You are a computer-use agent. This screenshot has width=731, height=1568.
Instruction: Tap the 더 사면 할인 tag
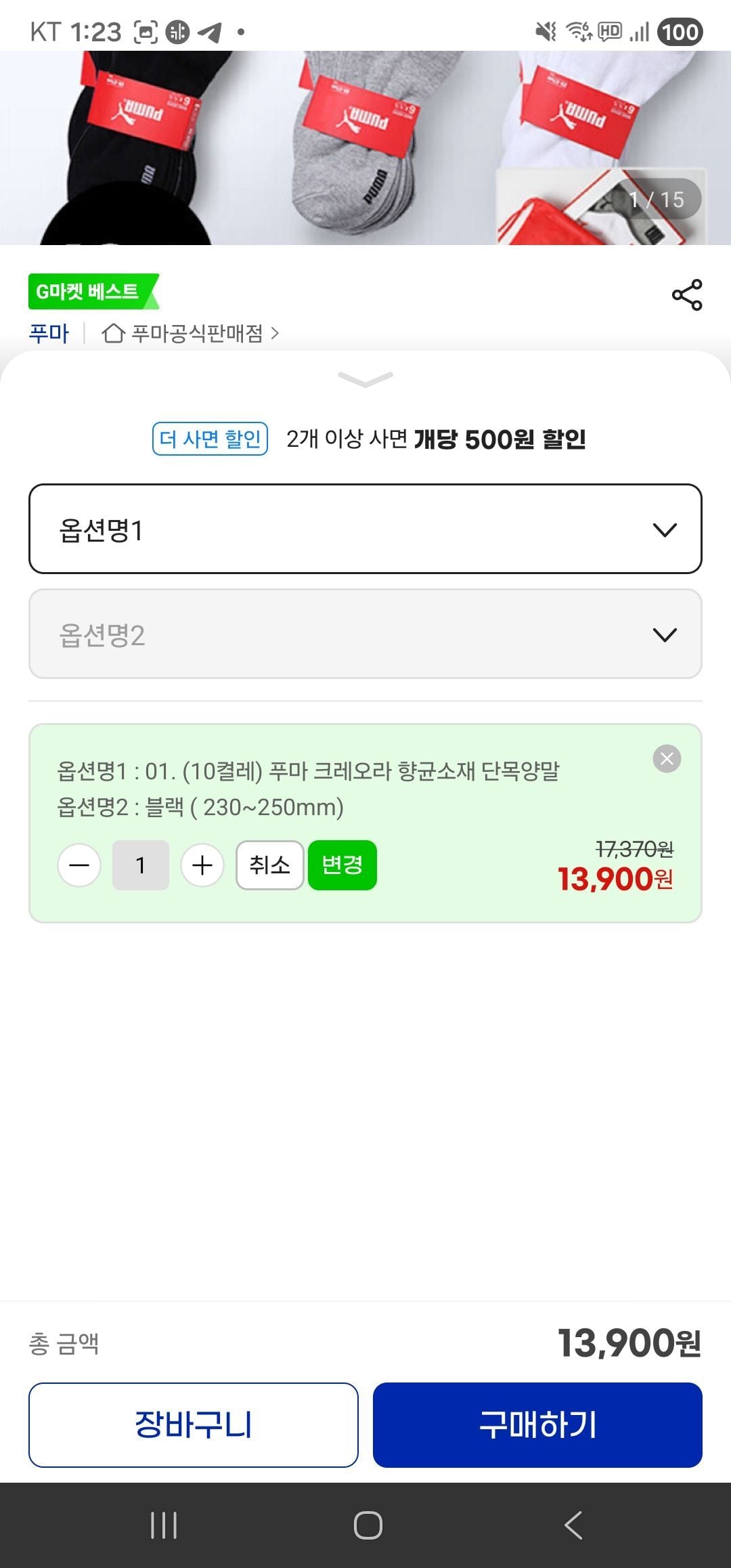coord(210,439)
